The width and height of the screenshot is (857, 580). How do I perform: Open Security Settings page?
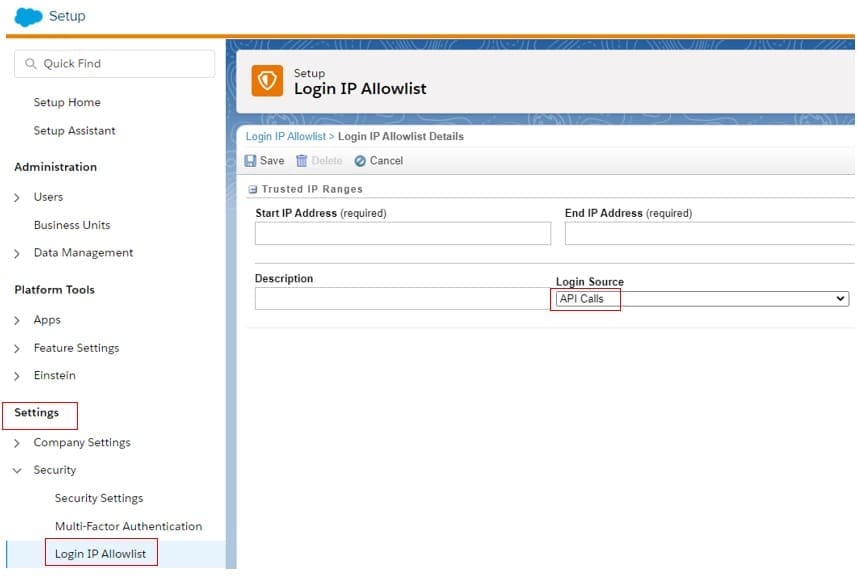(99, 498)
